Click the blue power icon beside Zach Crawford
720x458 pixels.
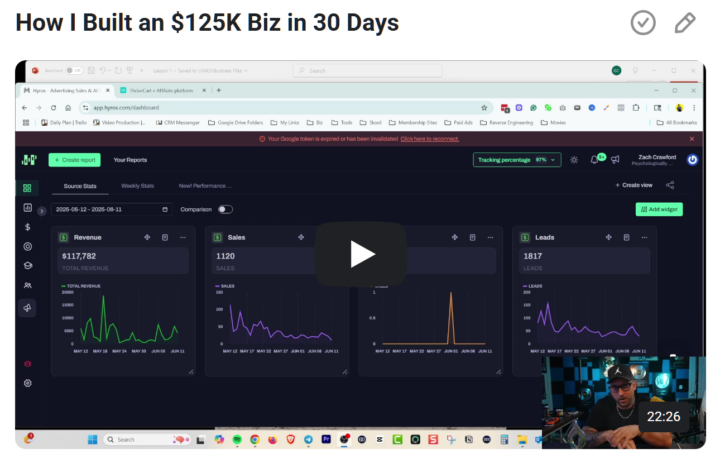tap(692, 159)
